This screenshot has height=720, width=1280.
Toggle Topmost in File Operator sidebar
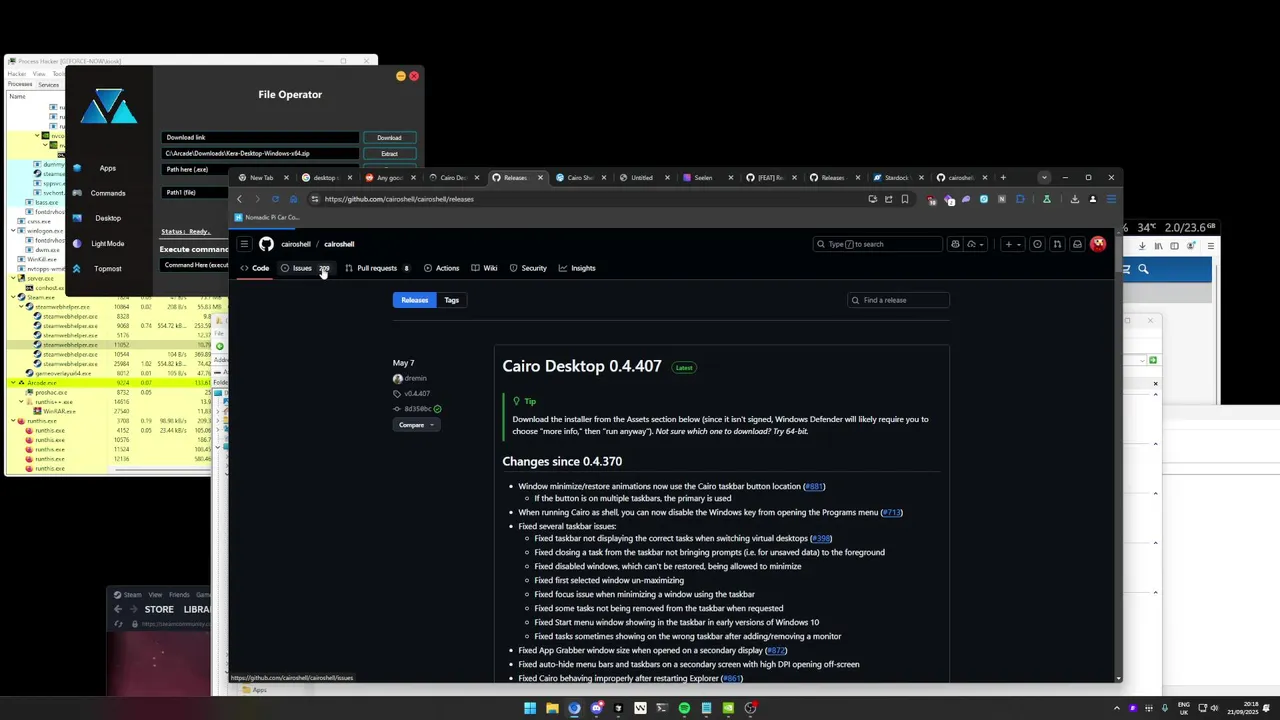click(108, 268)
